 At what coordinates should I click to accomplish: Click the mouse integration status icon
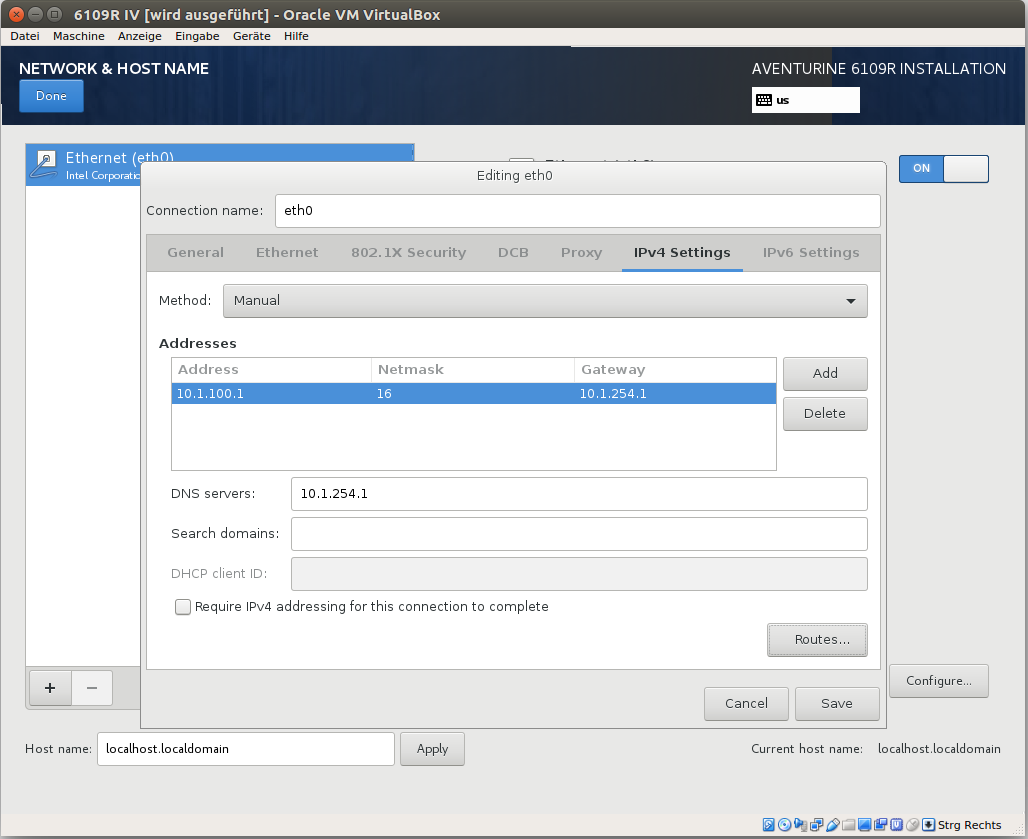pos(912,825)
